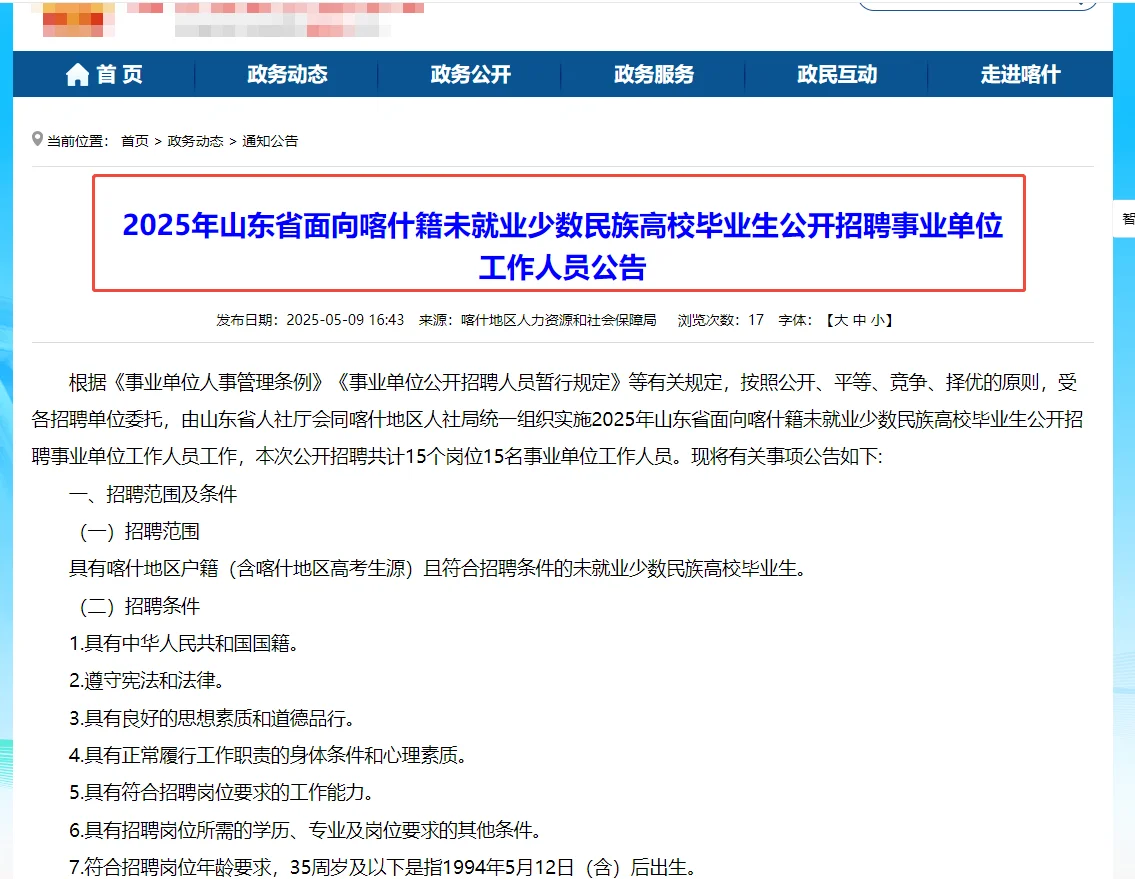1135x879 pixels.
Task: Open the 政务服务 navigation tab
Action: [x=654, y=75]
